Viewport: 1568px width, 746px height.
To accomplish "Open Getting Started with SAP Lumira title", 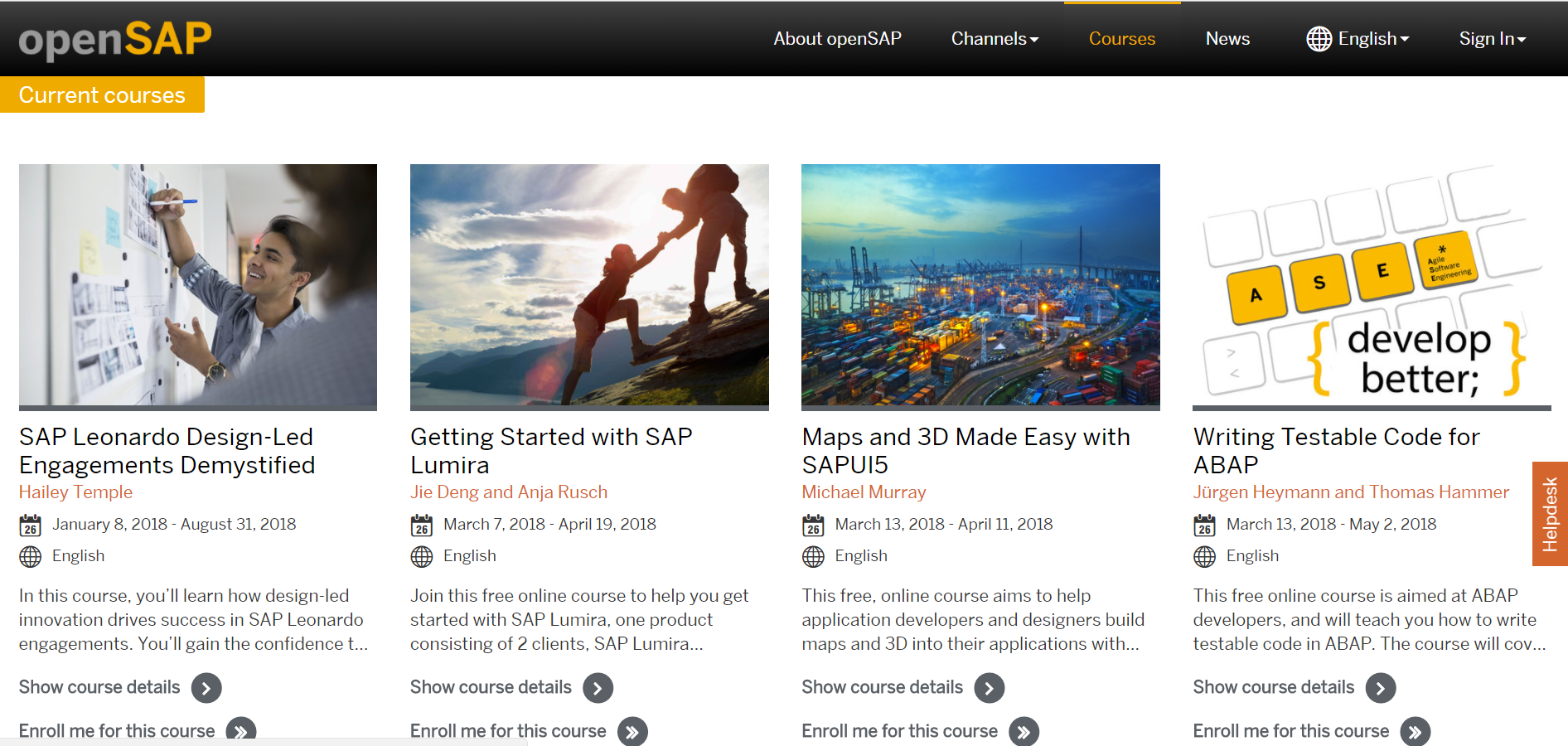I will [x=551, y=451].
